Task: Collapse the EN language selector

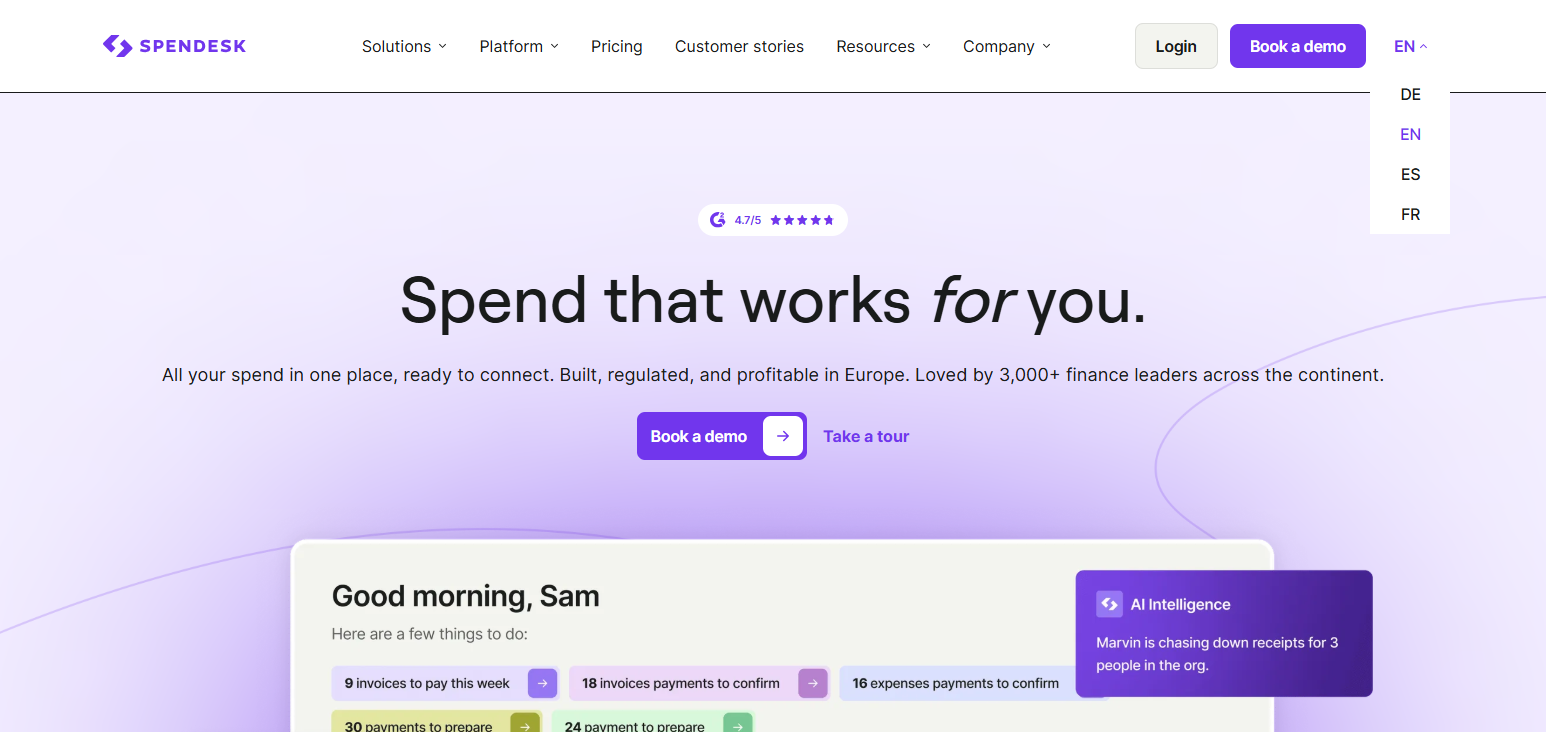Action: click(1410, 46)
